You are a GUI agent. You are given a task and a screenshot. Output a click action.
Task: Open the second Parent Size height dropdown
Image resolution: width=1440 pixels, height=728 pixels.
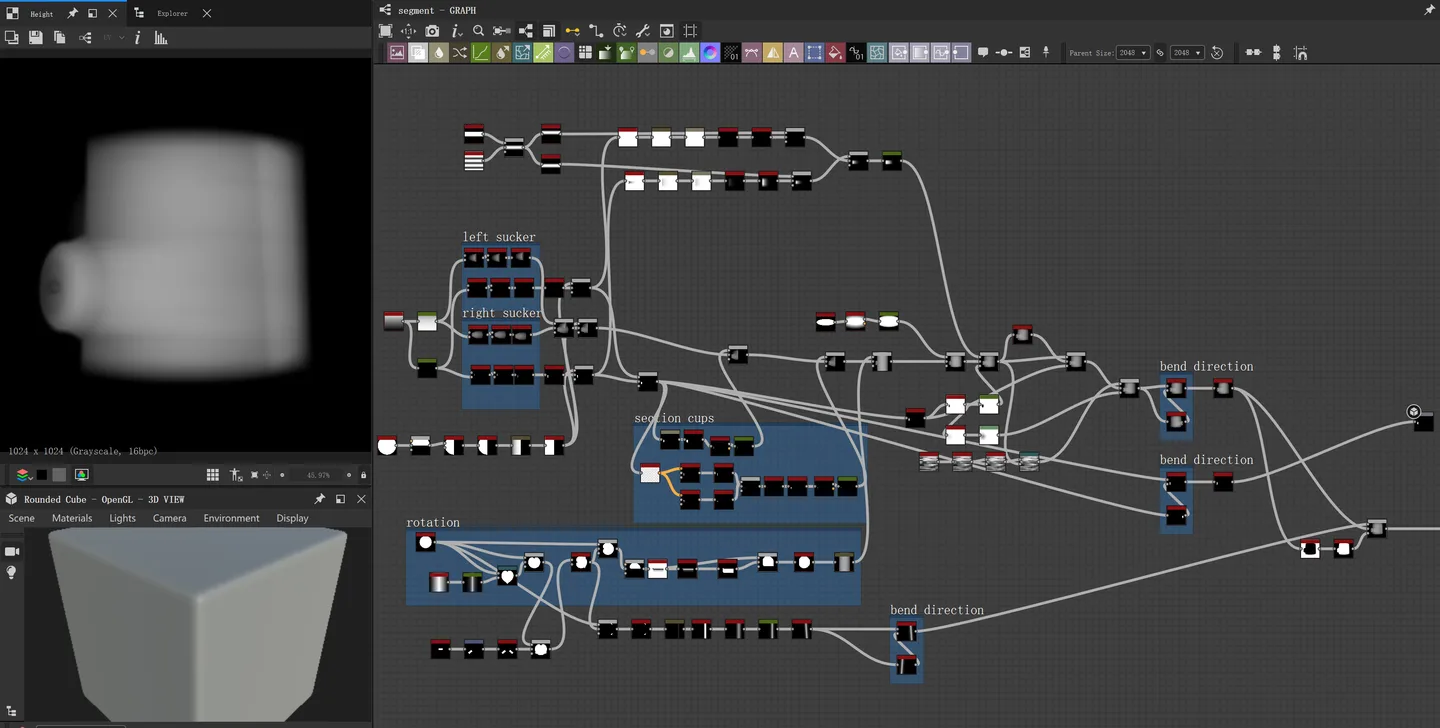[x=1186, y=53]
